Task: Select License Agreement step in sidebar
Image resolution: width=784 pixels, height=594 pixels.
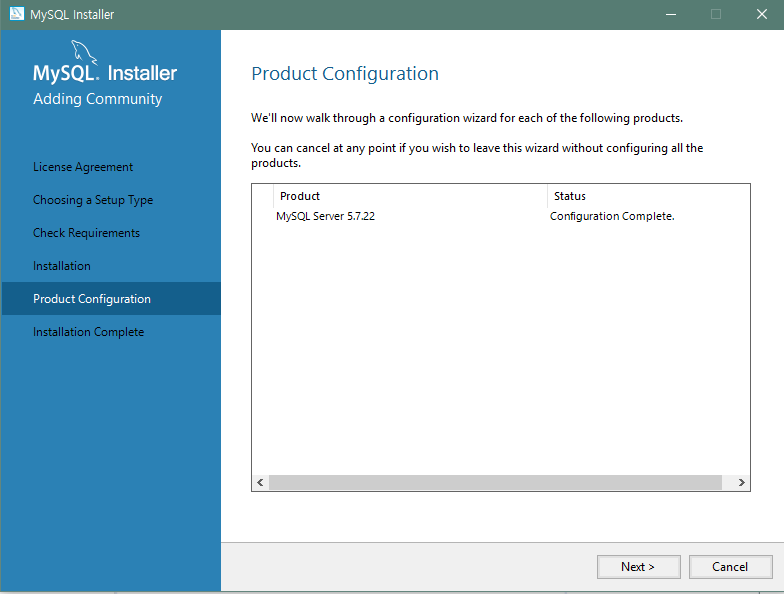Action: pyautogui.click(x=83, y=167)
